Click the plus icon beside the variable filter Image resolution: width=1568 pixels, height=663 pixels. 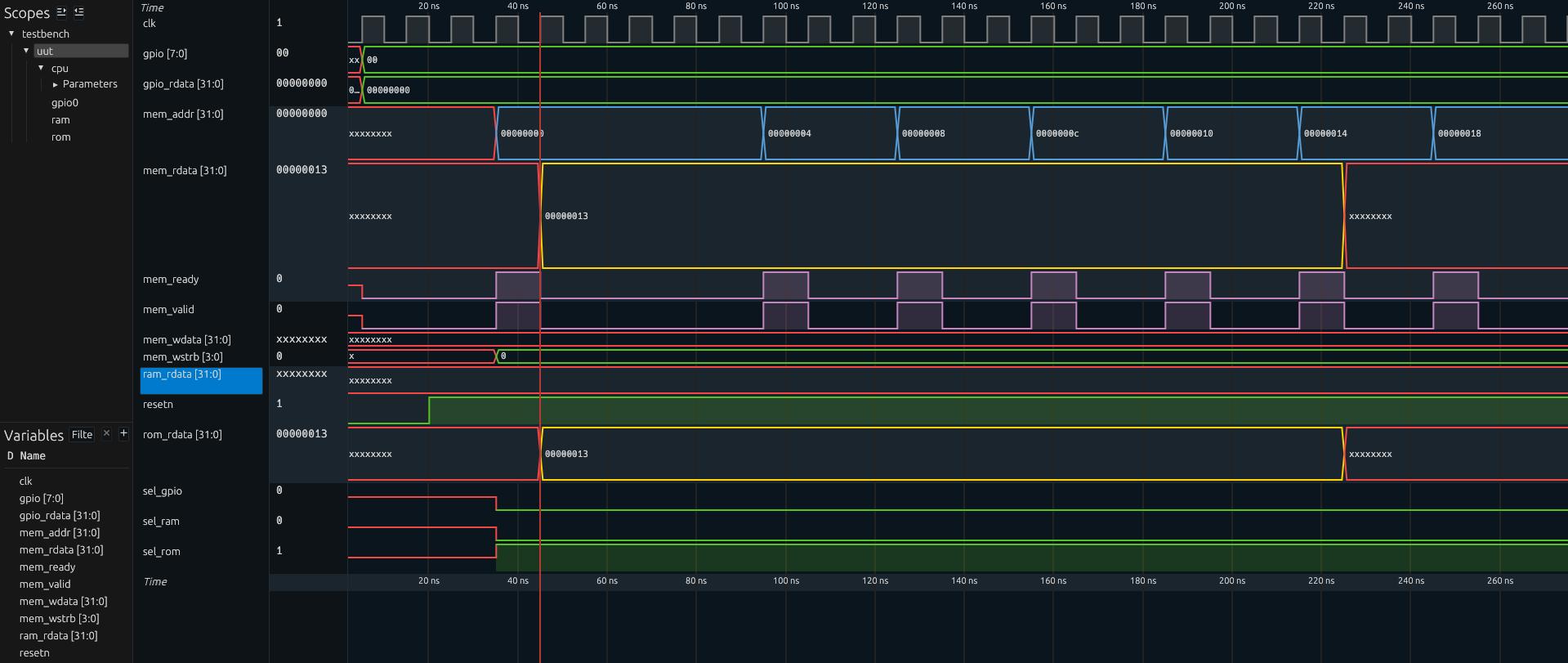(123, 433)
